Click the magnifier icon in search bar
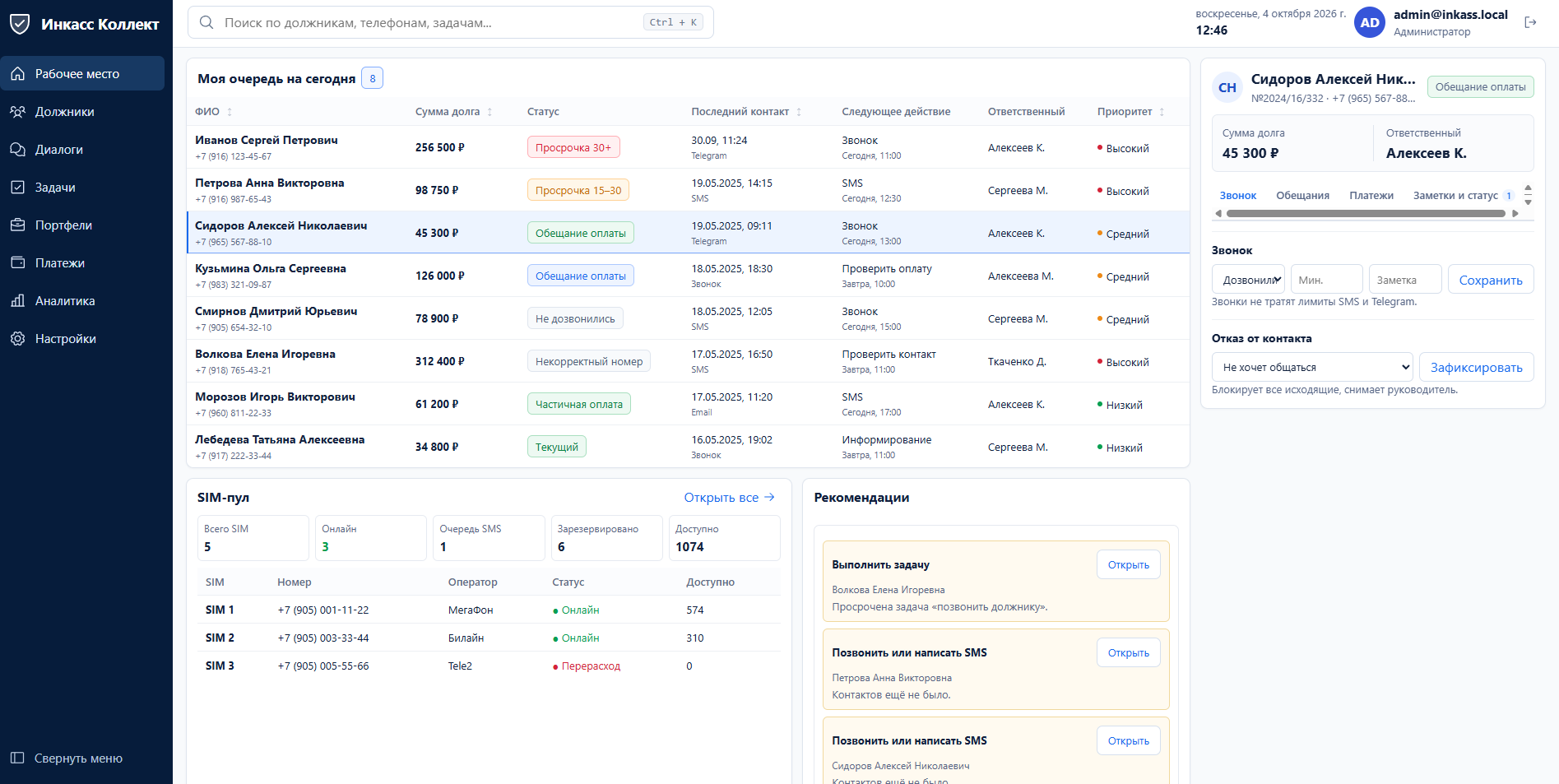The width and height of the screenshot is (1559, 784). [x=206, y=22]
